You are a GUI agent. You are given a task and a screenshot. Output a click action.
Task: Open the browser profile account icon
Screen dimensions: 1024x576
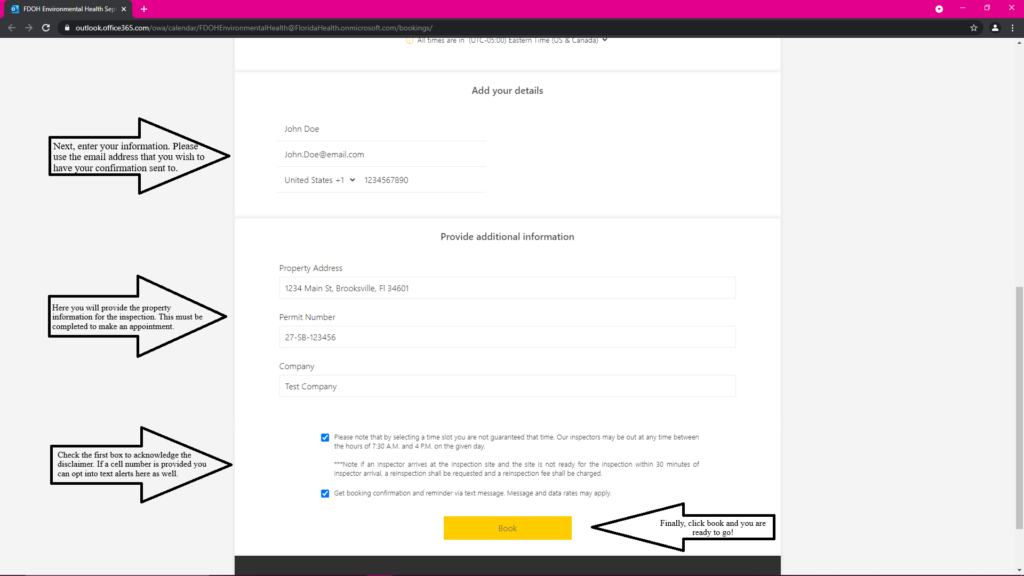993,28
